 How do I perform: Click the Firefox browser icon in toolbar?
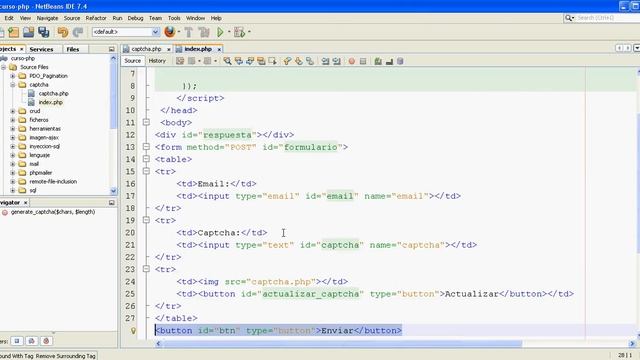tap(169, 32)
